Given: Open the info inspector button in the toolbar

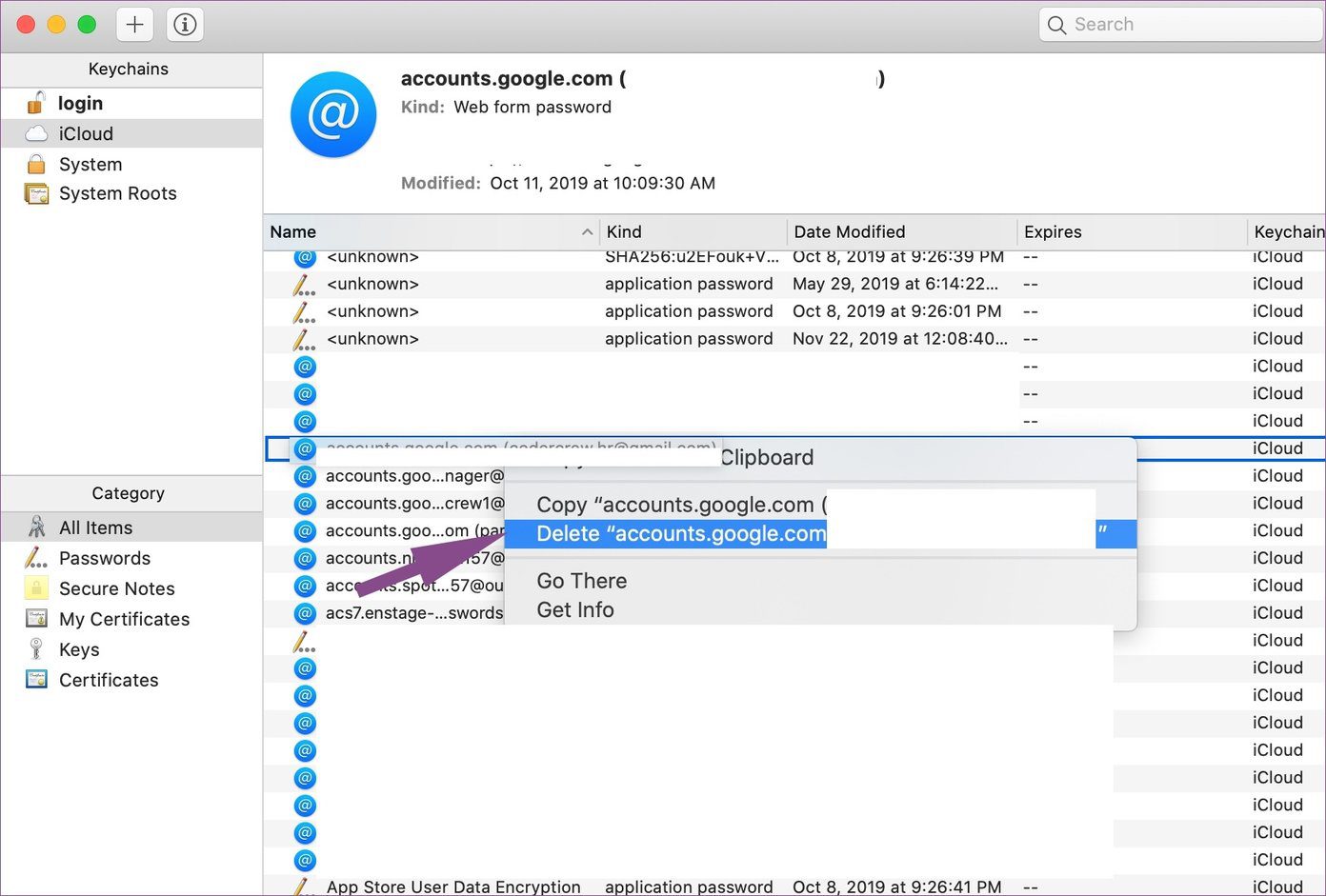Looking at the screenshot, I should tap(185, 25).
